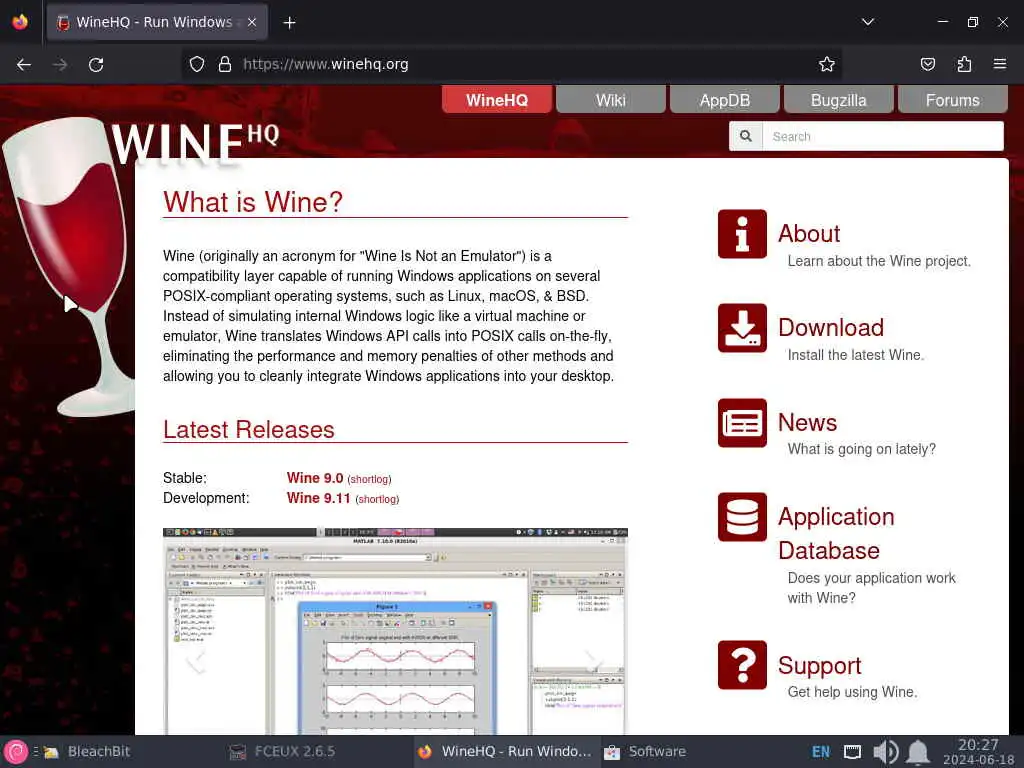Image resolution: width=1024 pixels, height=768 pixels.
Task: Click the Support question mark icon
Action: coord(742,665)
